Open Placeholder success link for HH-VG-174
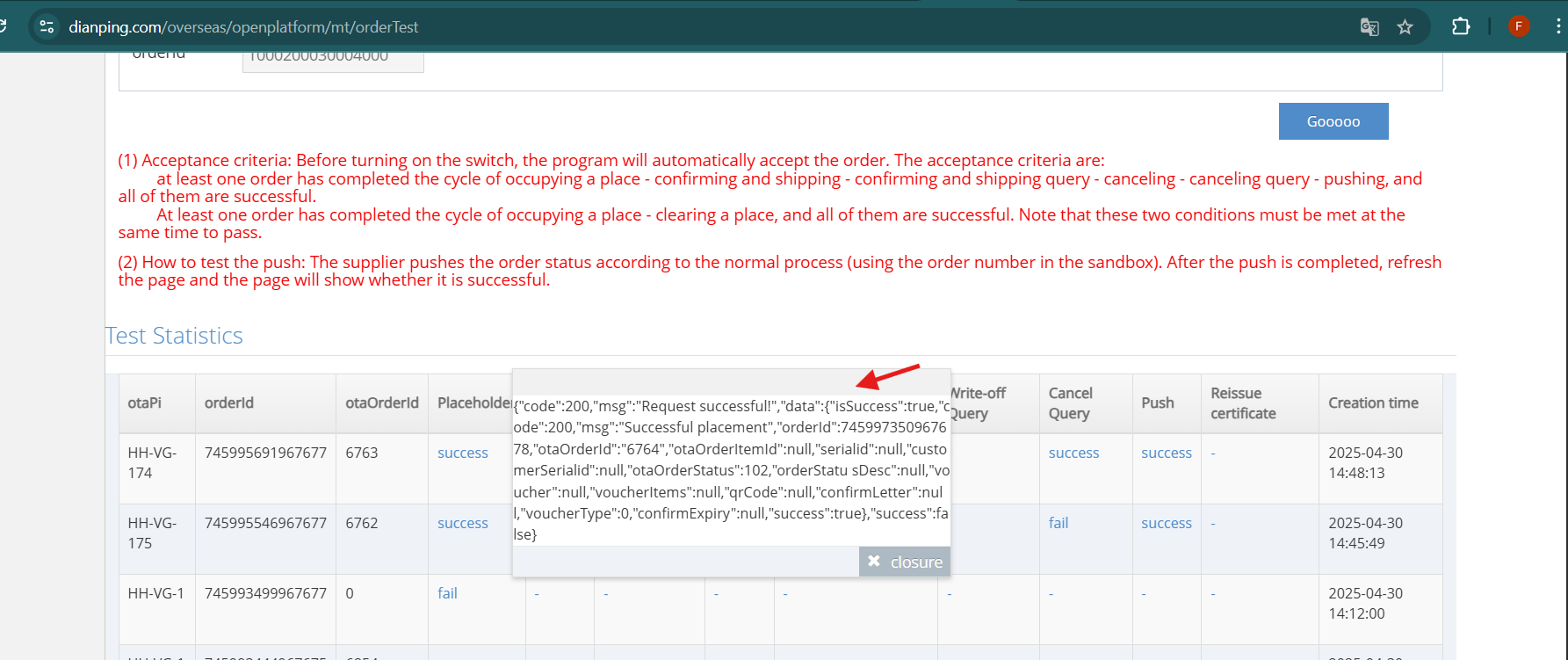 (x=463, y=453)
